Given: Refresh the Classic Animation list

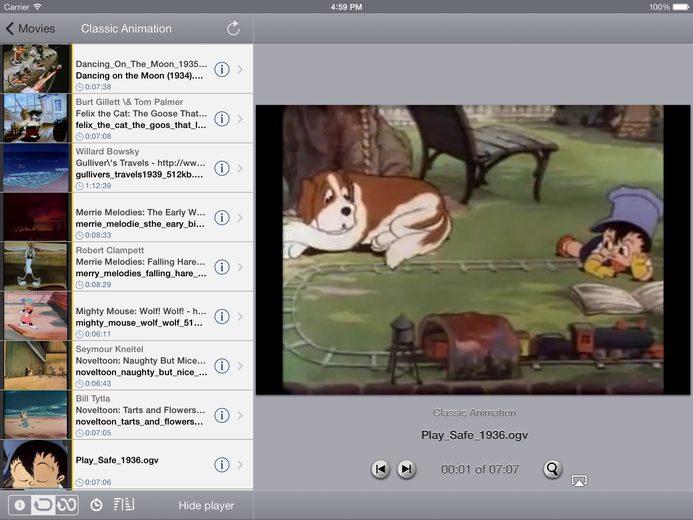Looking at the screenshot, I should (233, 28).
